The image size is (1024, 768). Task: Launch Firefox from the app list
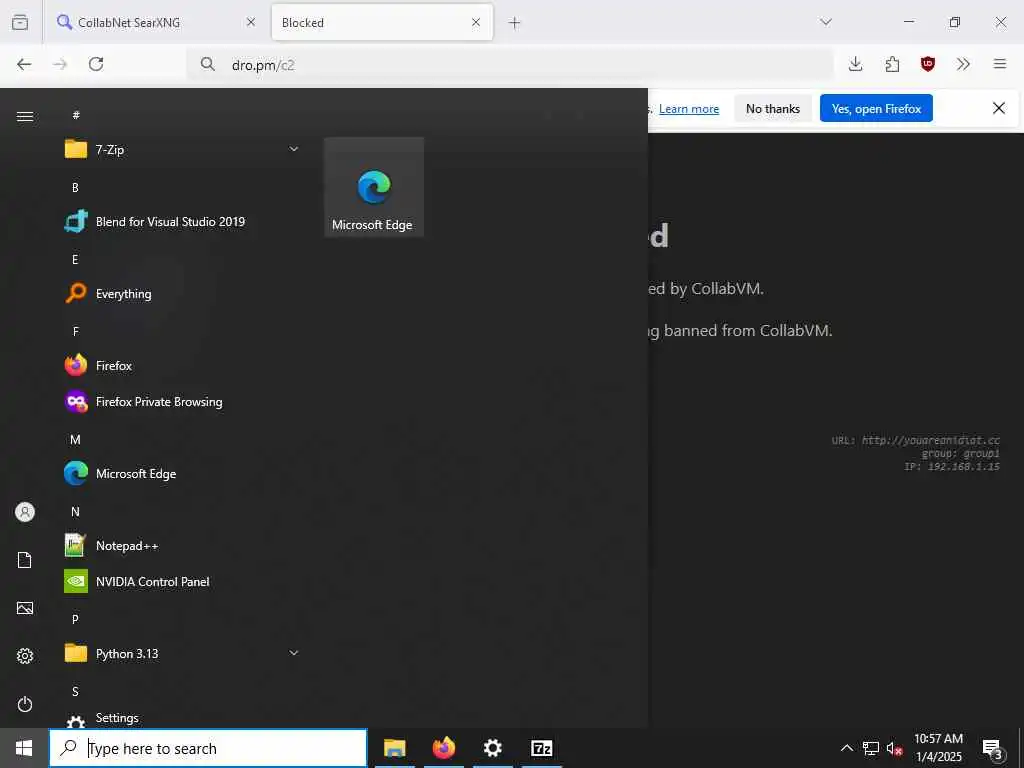(182, 366)
